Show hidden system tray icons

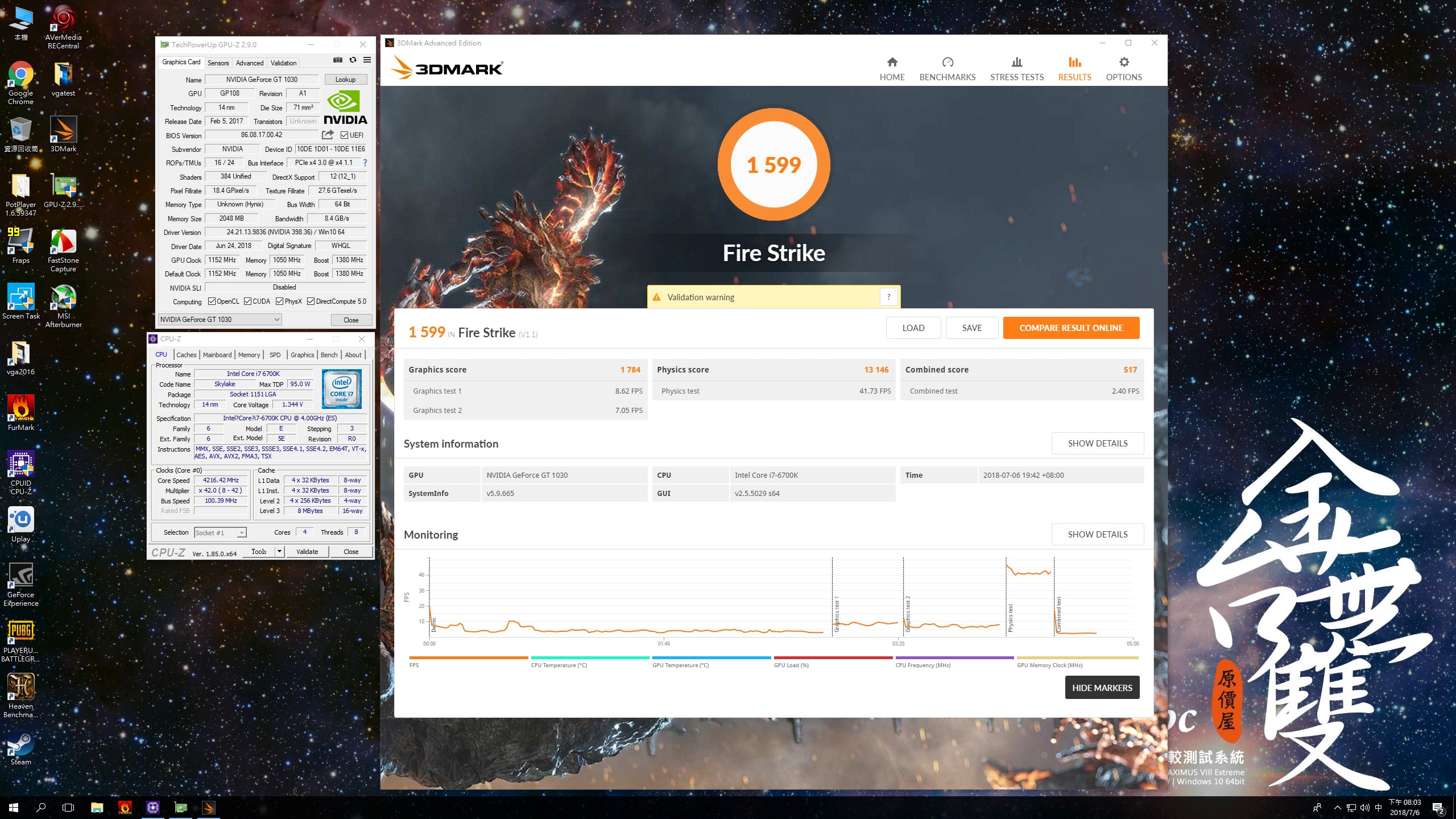pos(1337,808)
